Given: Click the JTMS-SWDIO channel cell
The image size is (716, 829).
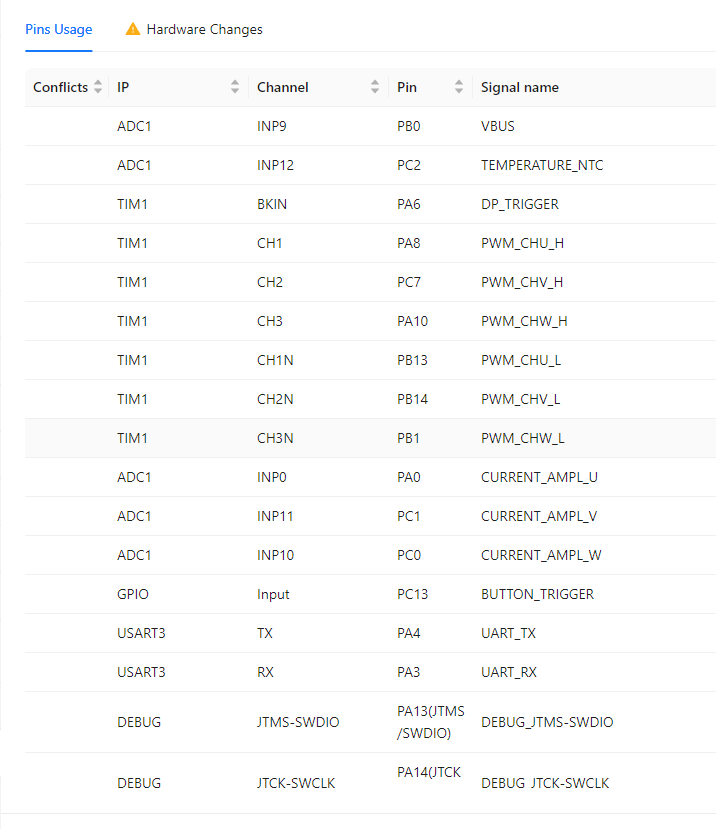Looking at the screenshot, I should [298, 722].
